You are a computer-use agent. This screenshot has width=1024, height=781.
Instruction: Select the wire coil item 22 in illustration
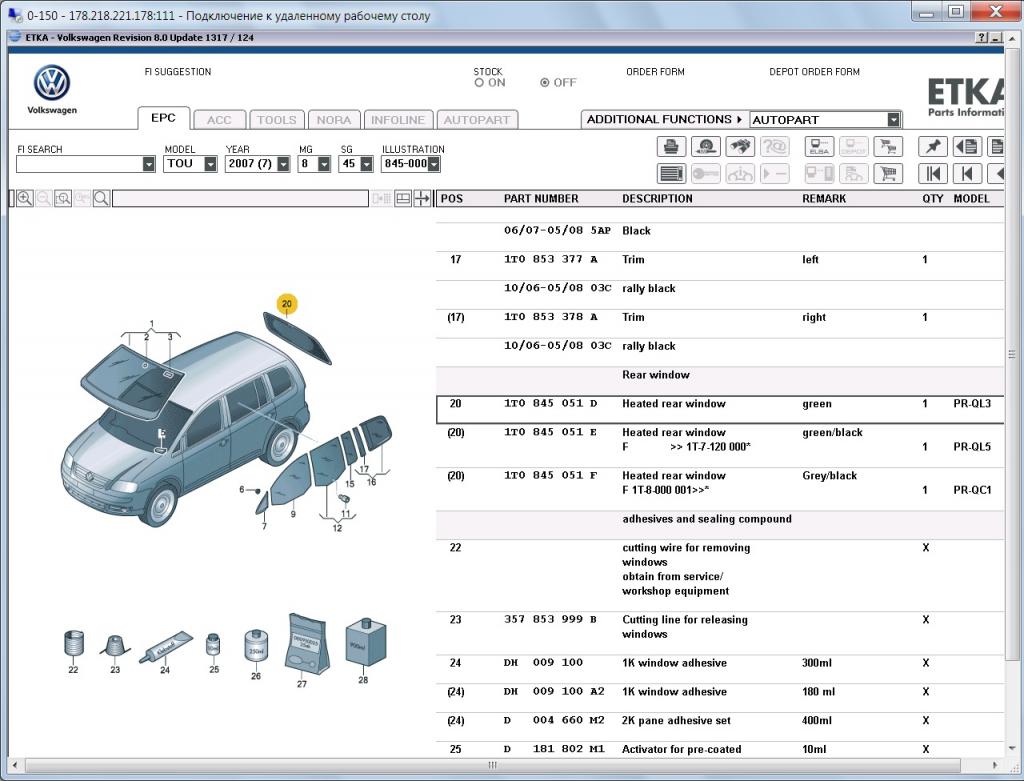[x=74, y=645]
